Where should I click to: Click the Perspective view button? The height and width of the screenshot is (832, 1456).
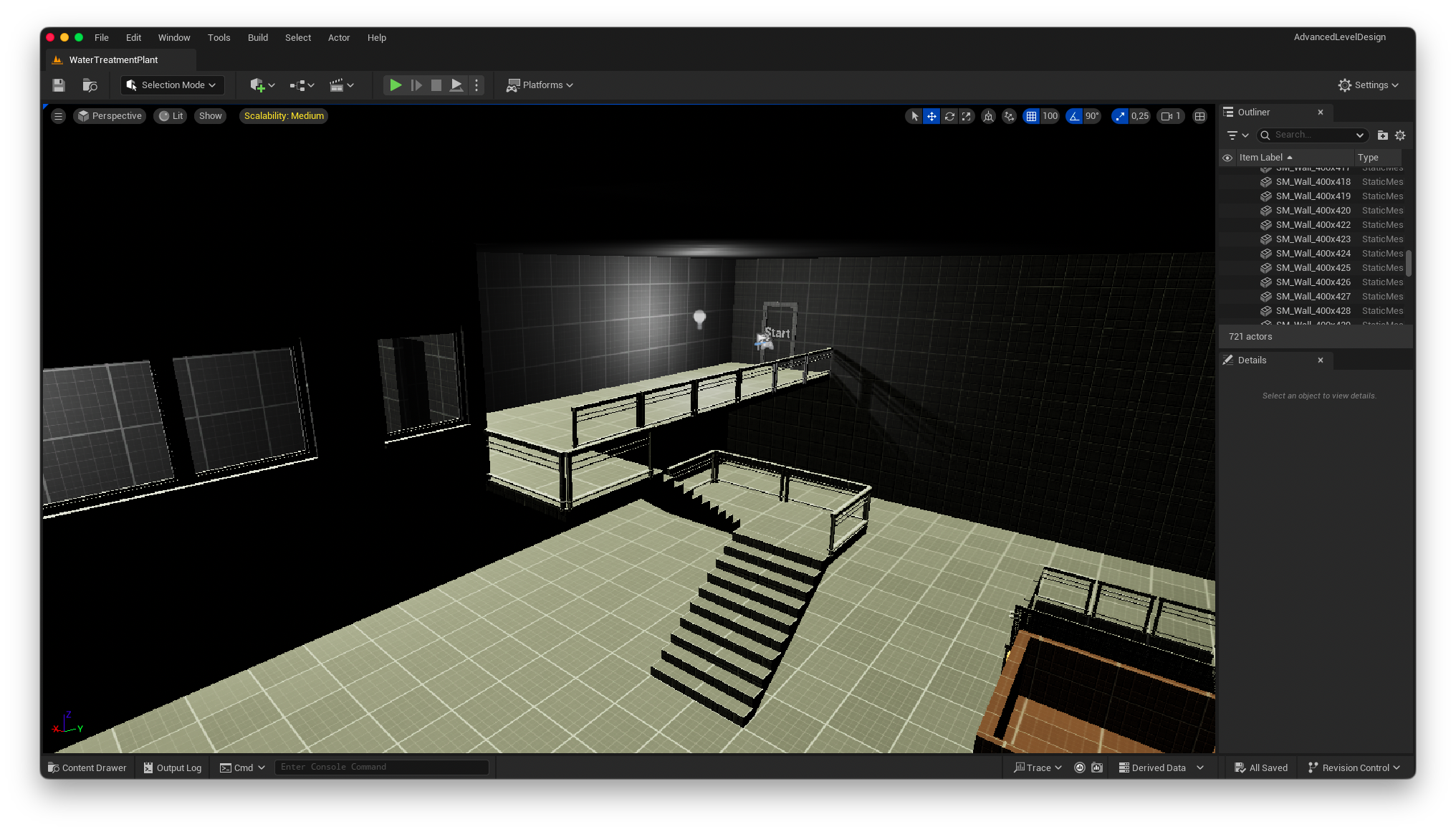click(110, 116)
